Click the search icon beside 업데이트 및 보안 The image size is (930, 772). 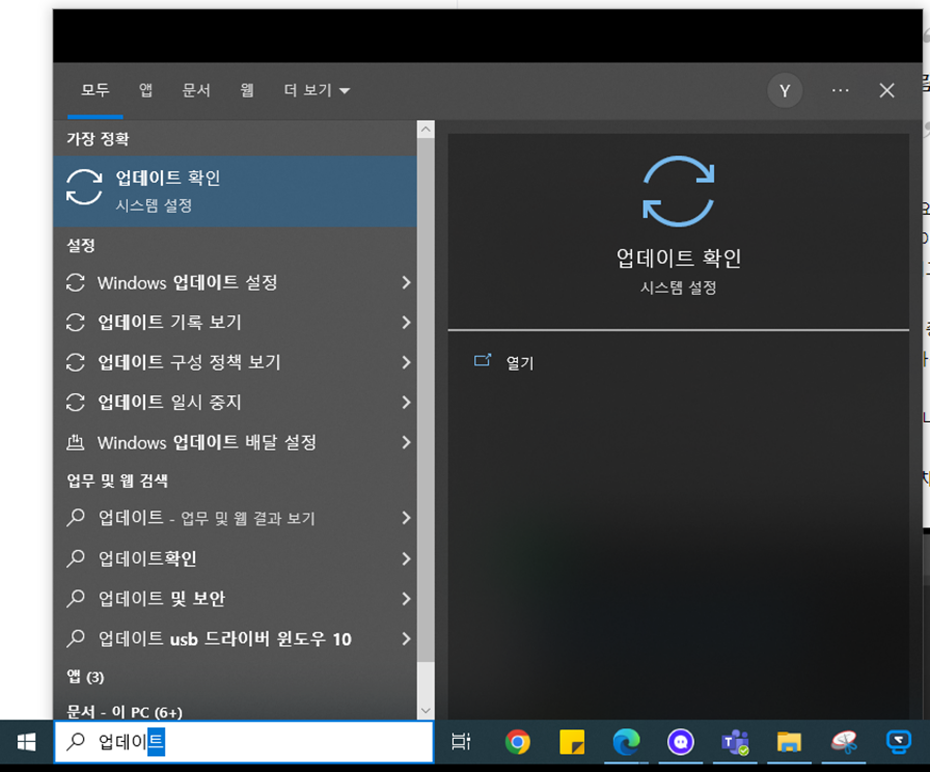[x=75, y=598]
